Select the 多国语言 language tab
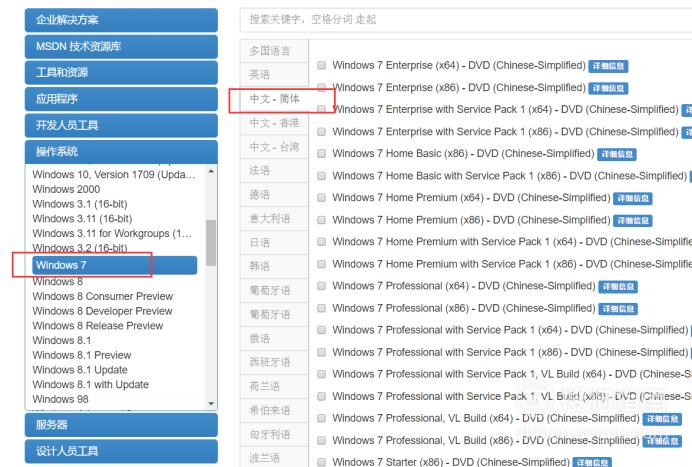This screenshot has height=467, width=692. [x=274, y=51]
